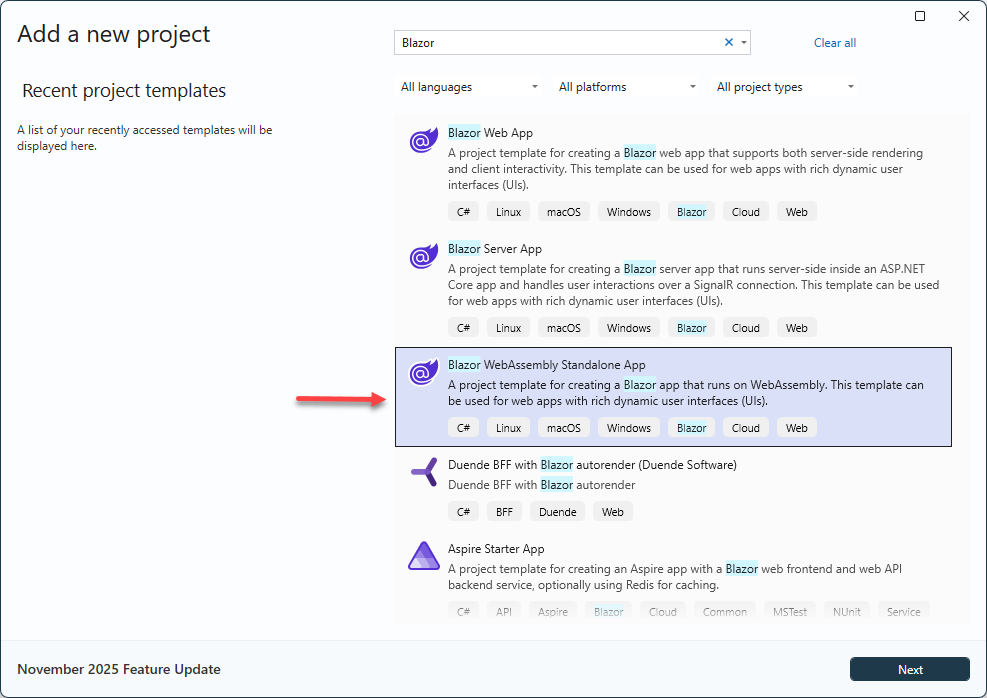Click the Clear all link

click(x=834, y=43)
